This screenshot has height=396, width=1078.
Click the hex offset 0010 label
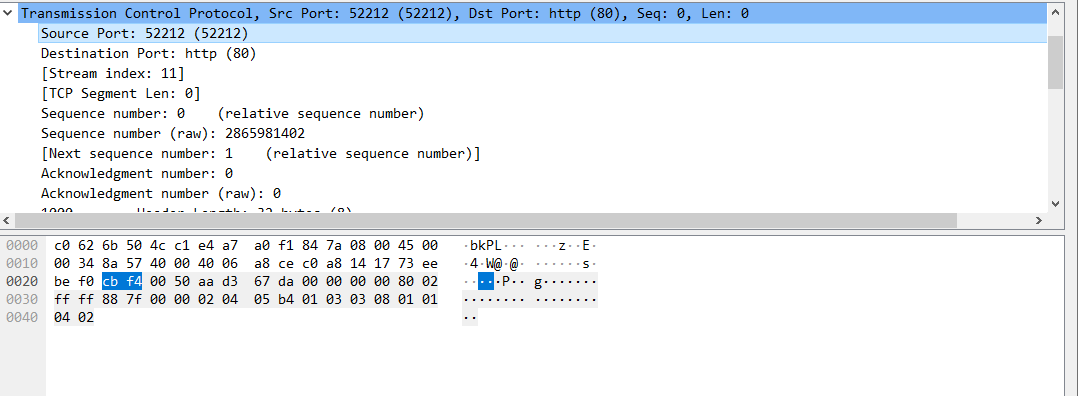pyautogui.click(x=21, y=263)
